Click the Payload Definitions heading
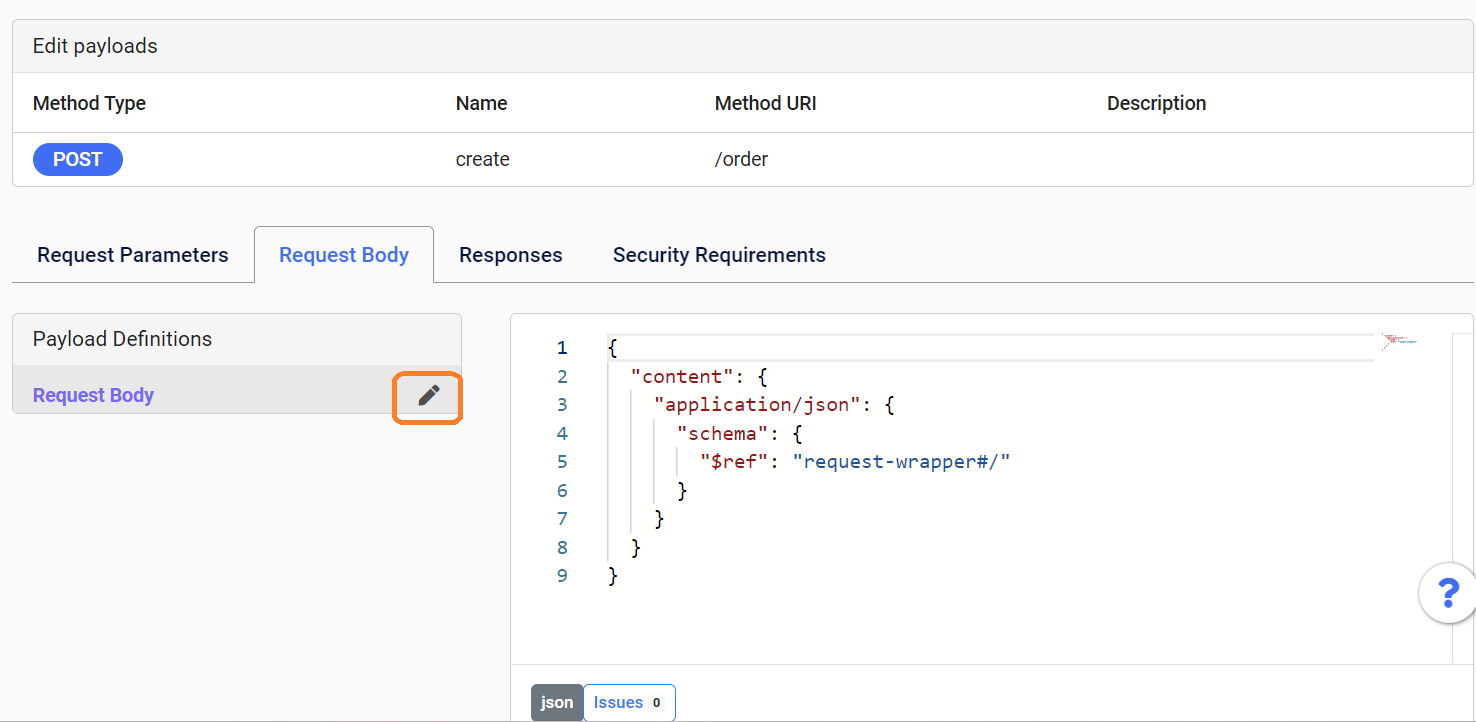This screenshot has height=722, width=1476. tap(122, 339)
